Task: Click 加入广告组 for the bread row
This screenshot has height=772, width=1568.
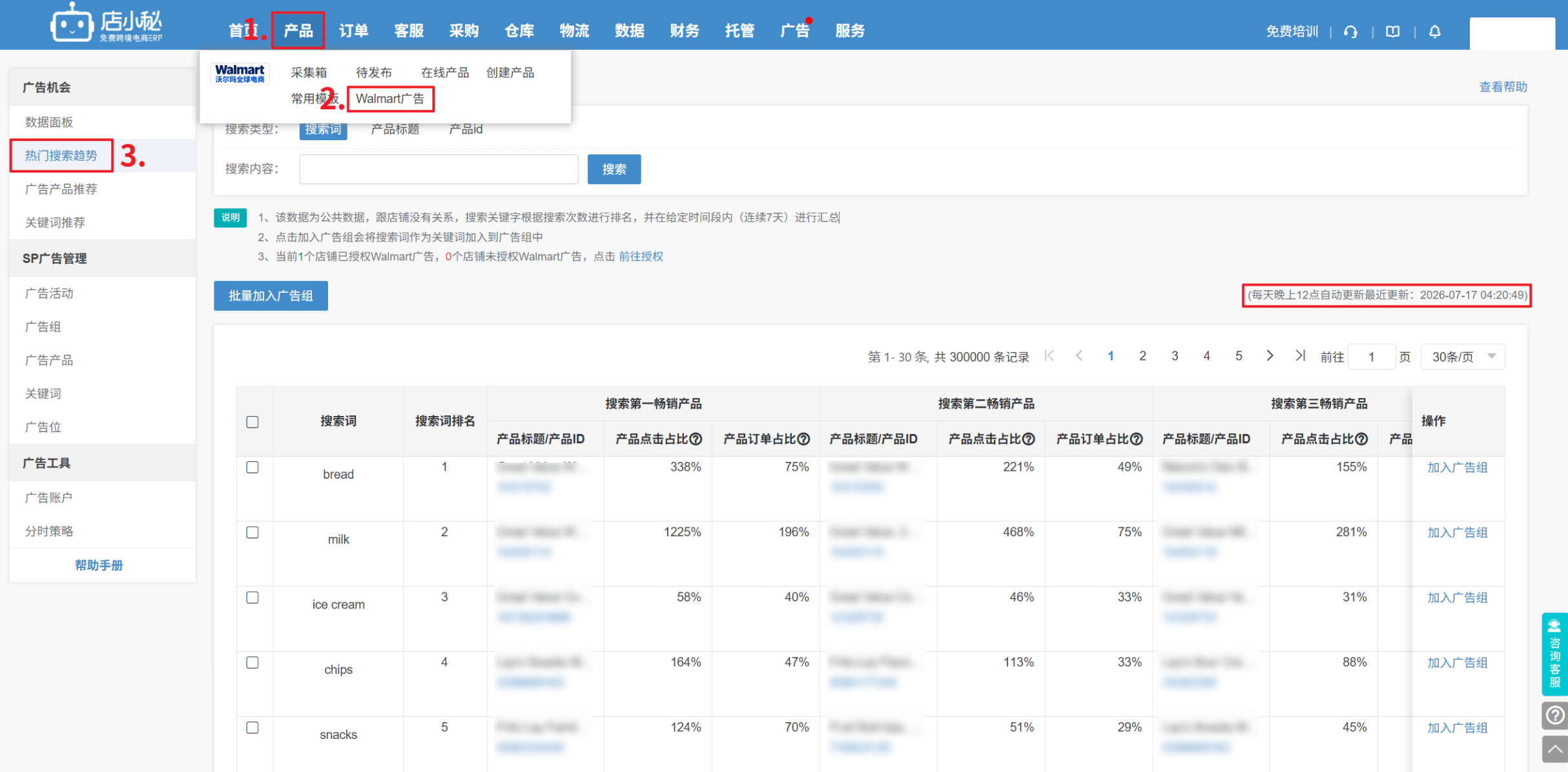Action: point(1458,468)
